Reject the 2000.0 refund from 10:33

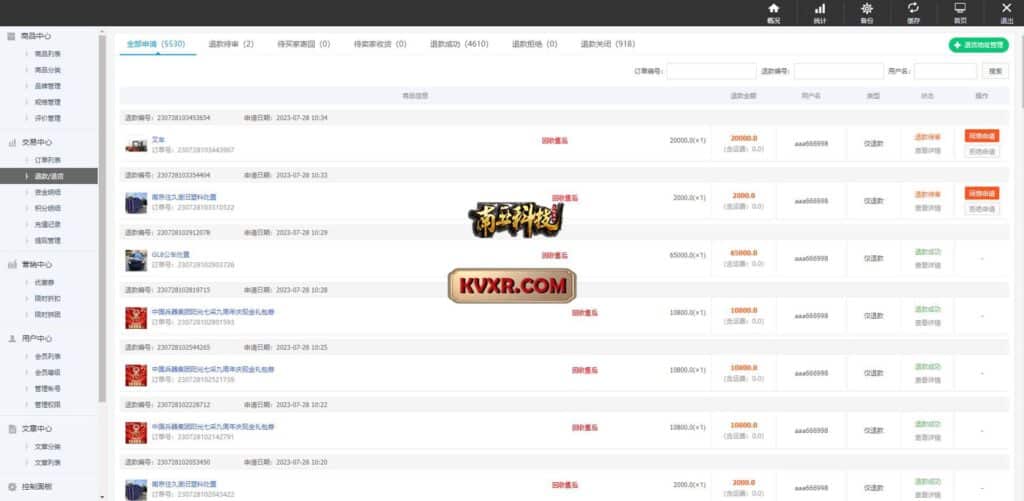982,209
